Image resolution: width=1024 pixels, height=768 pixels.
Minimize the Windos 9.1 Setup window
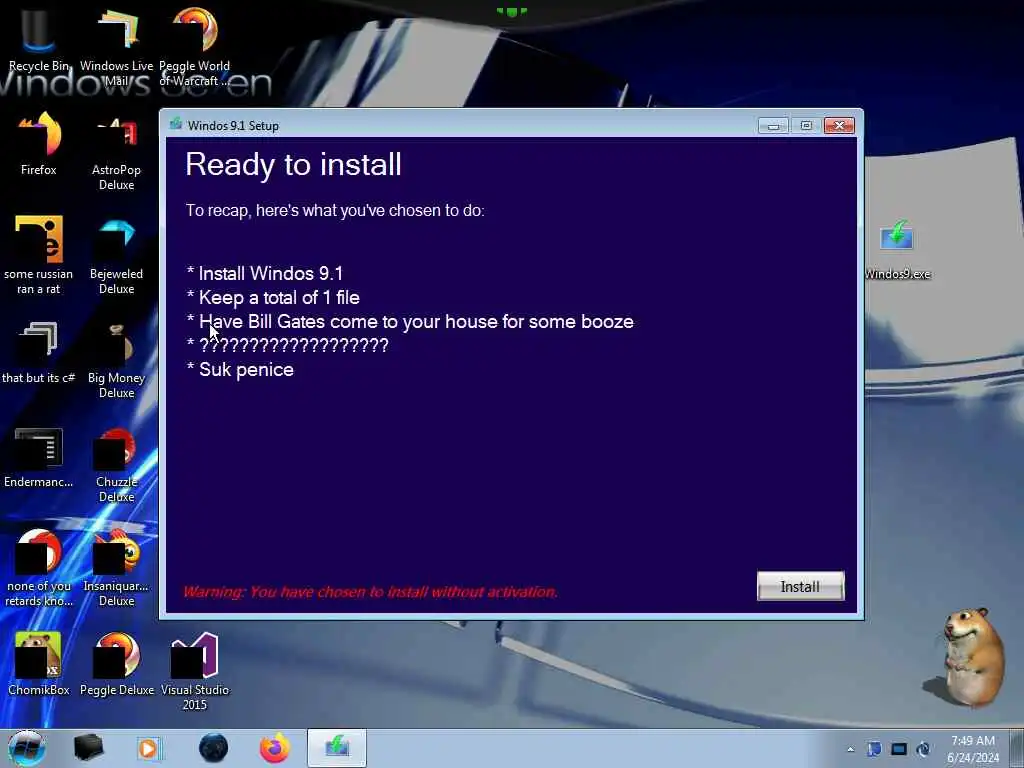point(773,125)
